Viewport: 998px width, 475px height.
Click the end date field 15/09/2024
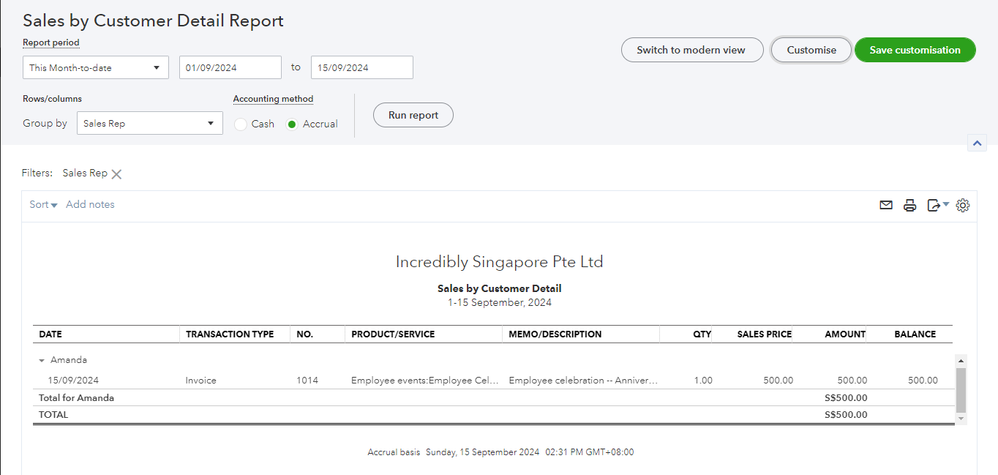(362, 67)
